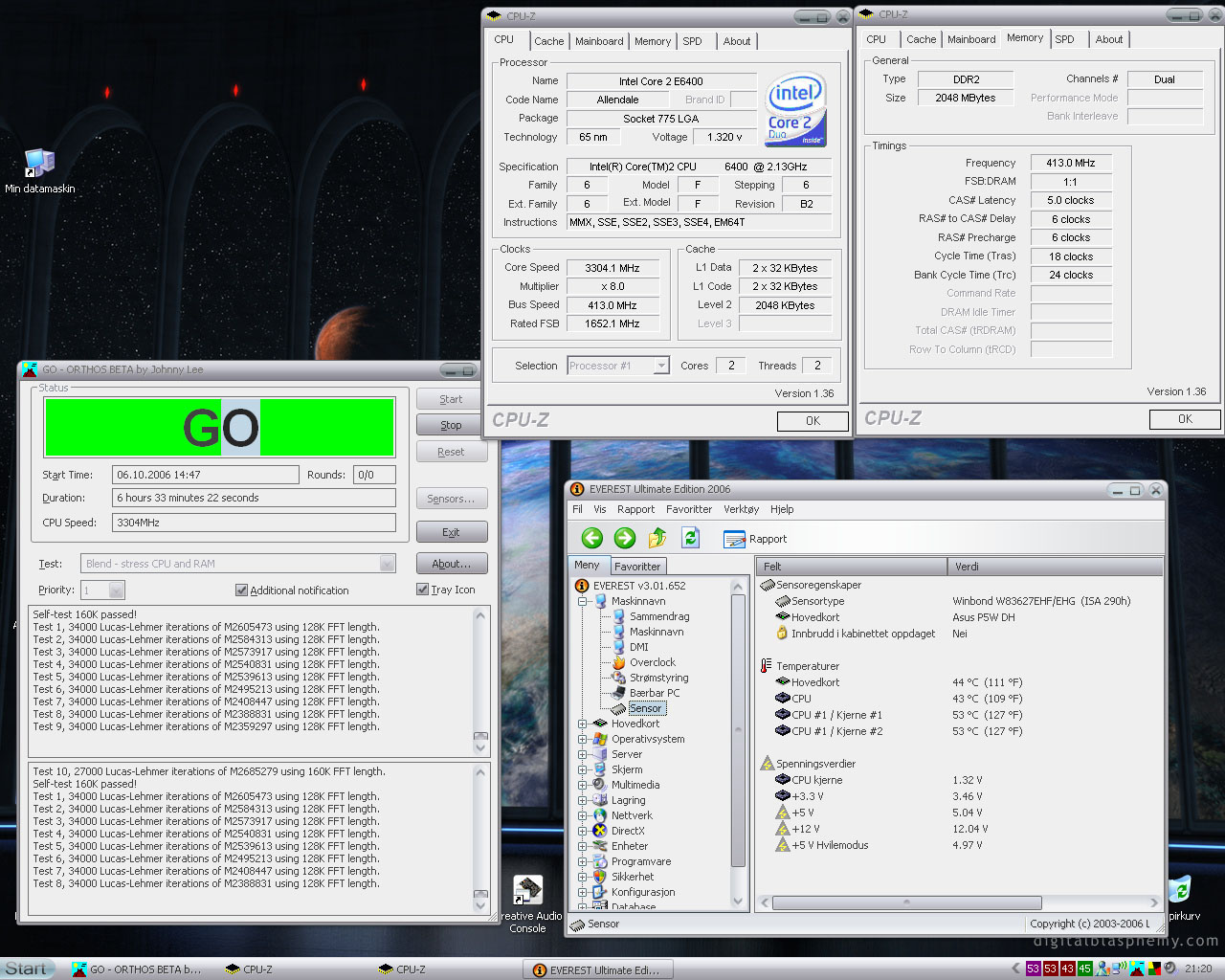The image size is (1225, 980).
Task: Click the Multimedia icon in EVEREST tree
Action: [x=599, y=785]
